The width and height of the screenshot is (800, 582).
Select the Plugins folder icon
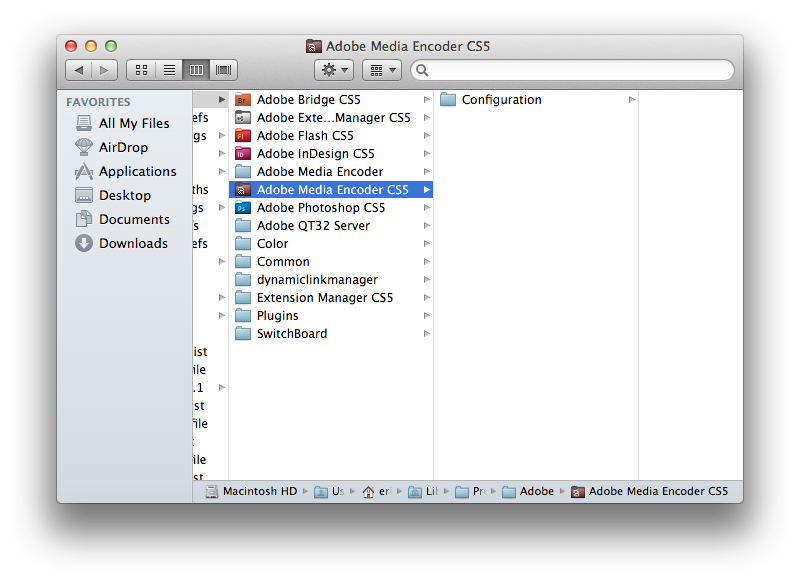pos(243,316)
